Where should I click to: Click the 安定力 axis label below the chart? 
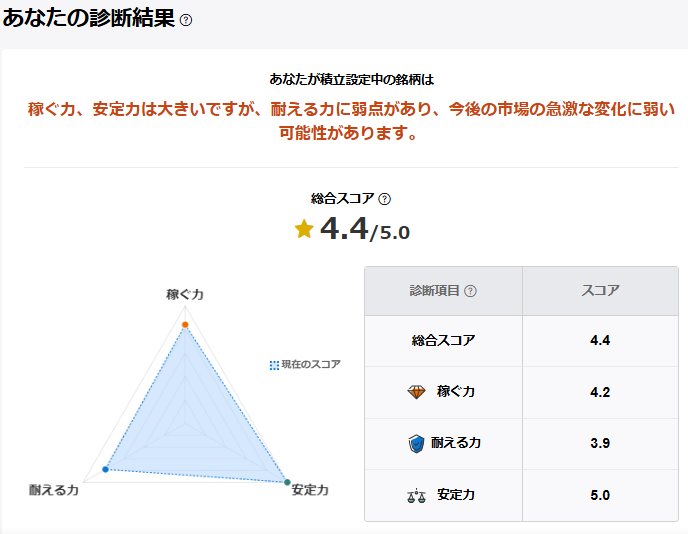pyautogui.click(x=309, y=490)
